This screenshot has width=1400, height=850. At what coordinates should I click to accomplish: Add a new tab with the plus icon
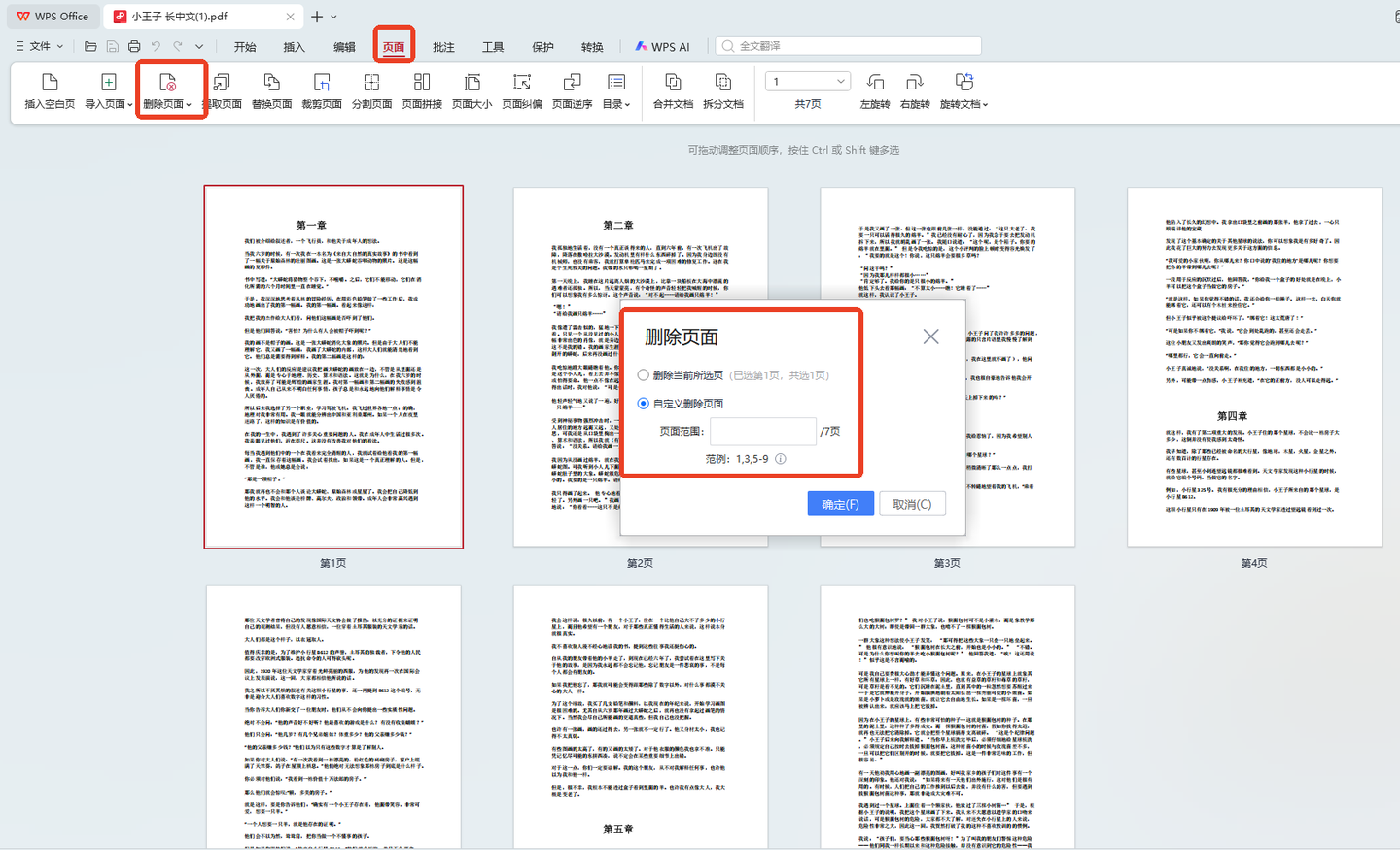pyautogui.click(x=317, y=17)
